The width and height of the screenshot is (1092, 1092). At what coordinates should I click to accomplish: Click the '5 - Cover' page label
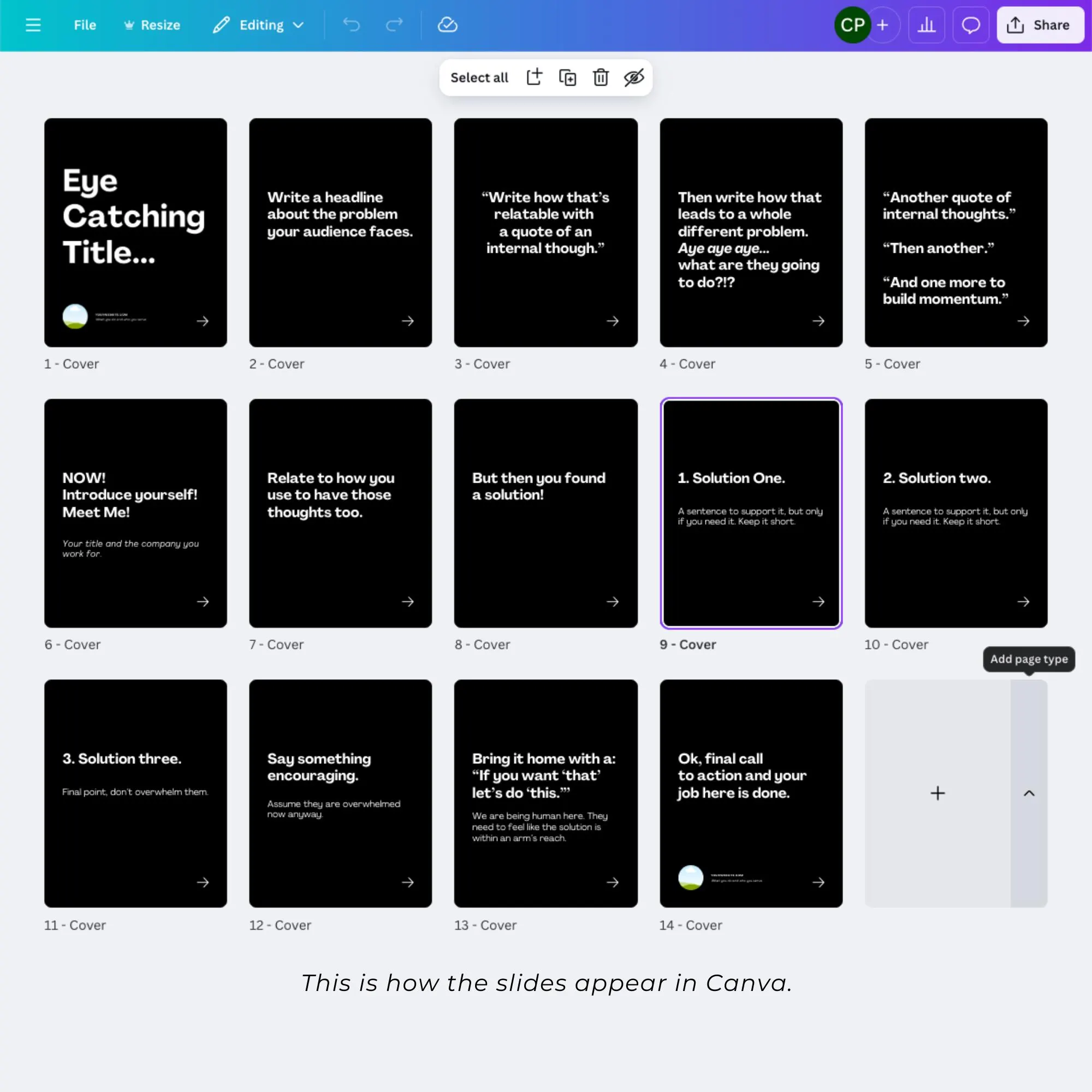893,364
